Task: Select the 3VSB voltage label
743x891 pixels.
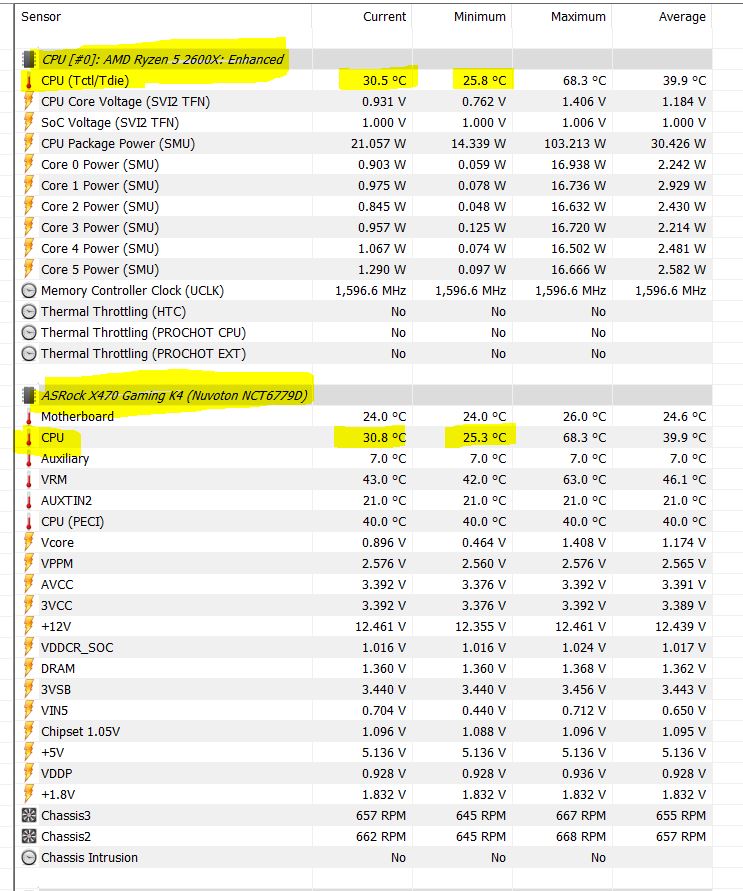Action: [56, 690]
